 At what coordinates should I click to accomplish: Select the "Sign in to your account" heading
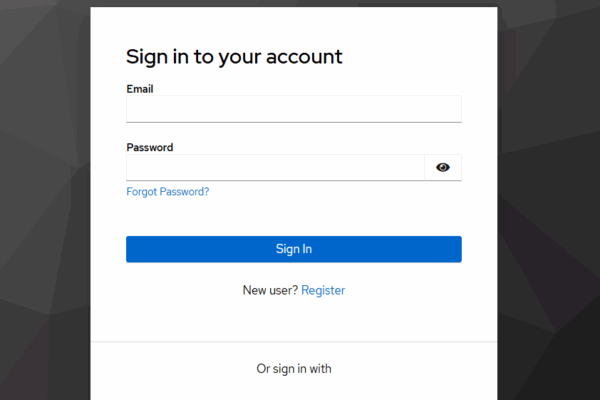[234, 56]
